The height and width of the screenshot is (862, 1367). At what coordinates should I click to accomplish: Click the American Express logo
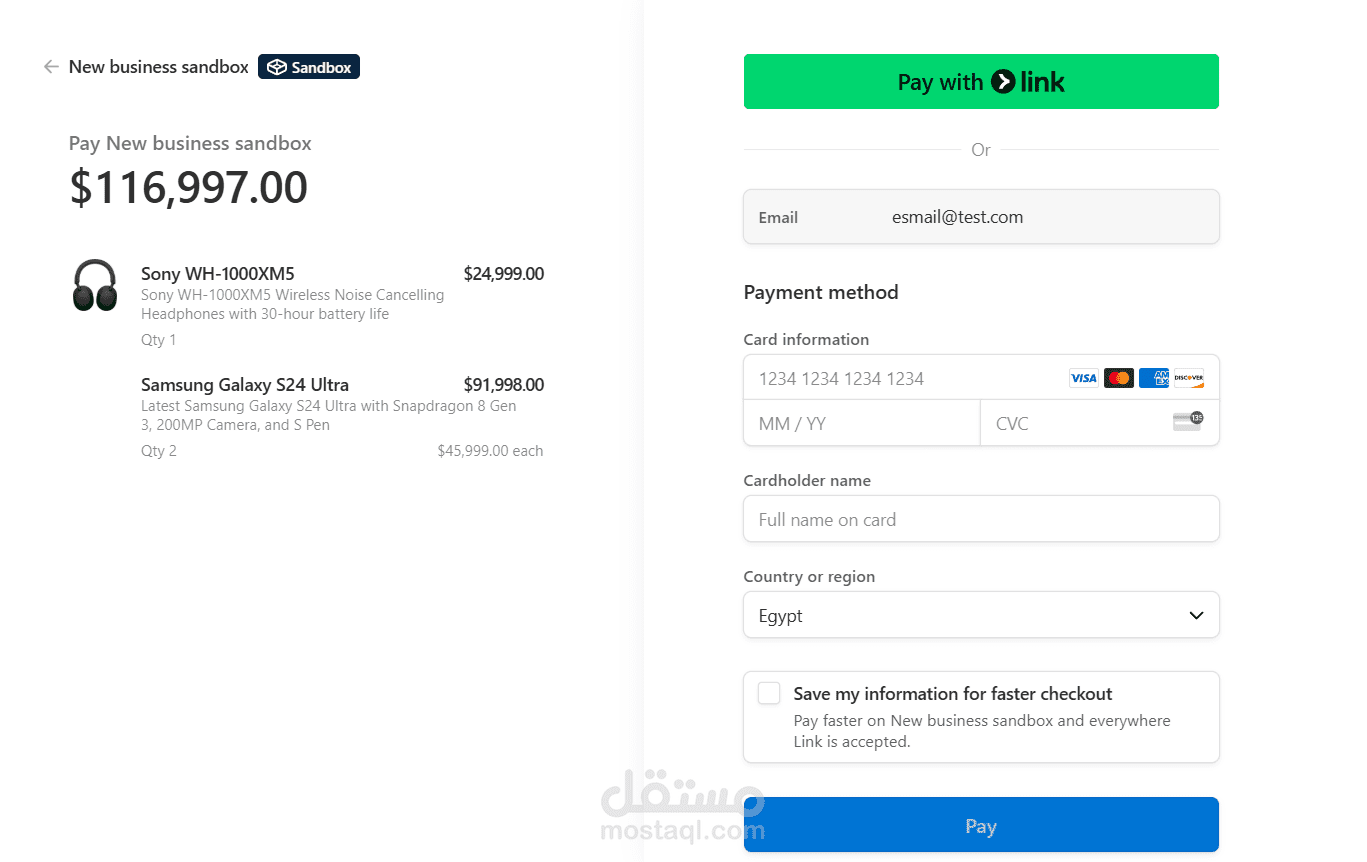(1154, 378)
